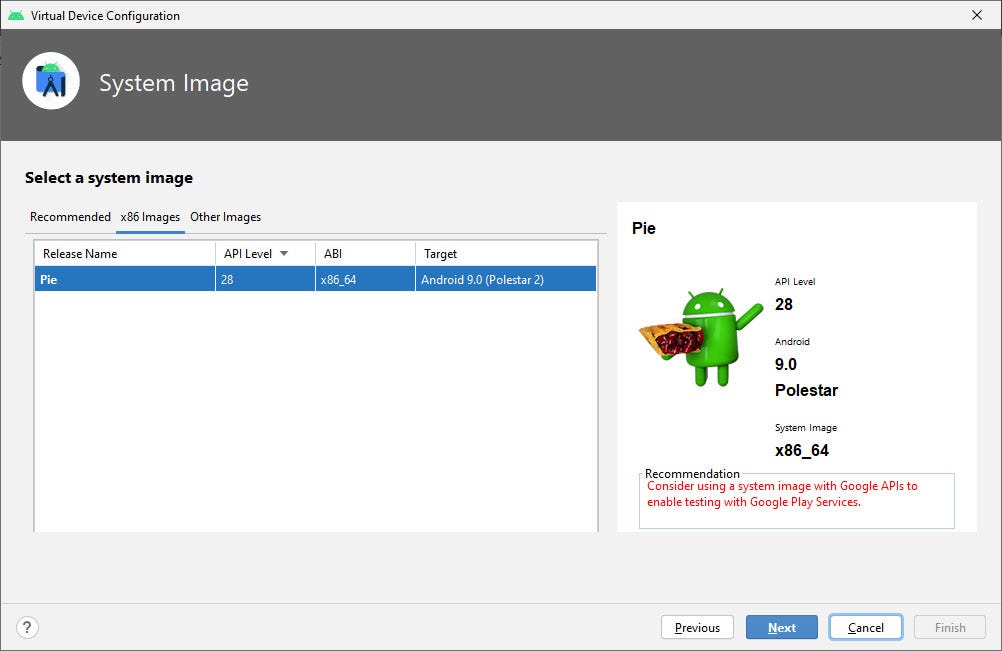This screenshot has width=1002, height=651.
Task: Toggle the API Level sort arrow
Action: 284,254
